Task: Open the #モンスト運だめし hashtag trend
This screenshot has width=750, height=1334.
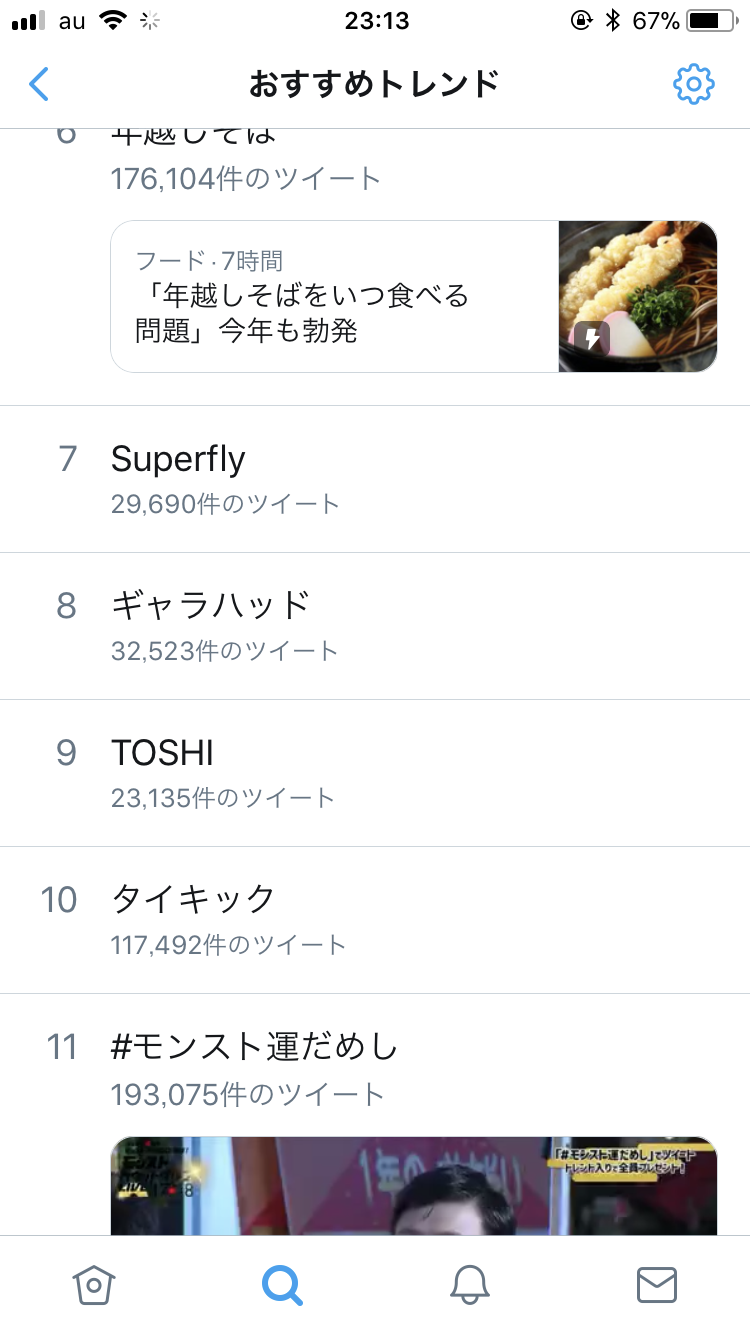Action: tap(255, 1047)
